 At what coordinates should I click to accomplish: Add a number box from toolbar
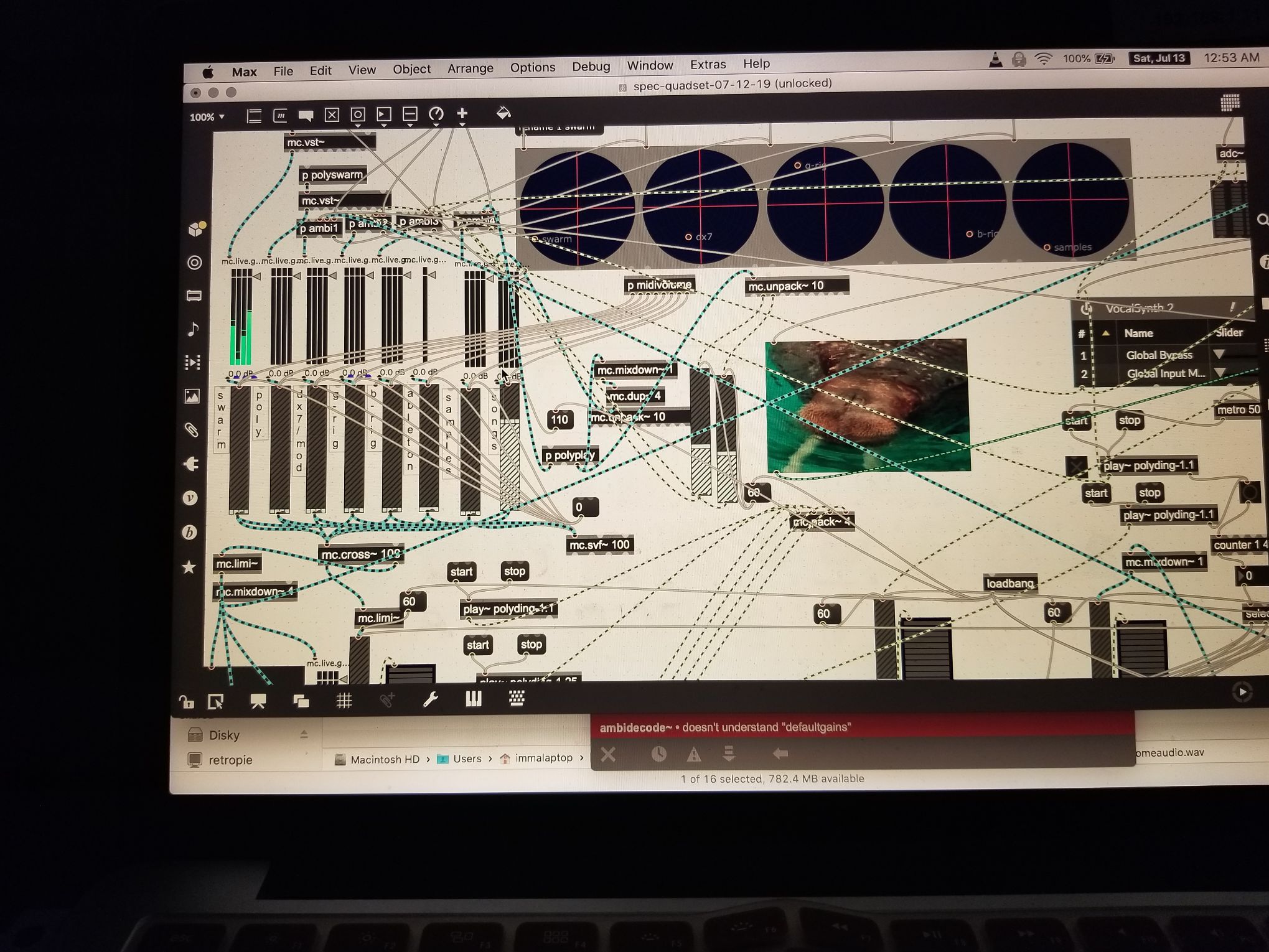[384, 114]
